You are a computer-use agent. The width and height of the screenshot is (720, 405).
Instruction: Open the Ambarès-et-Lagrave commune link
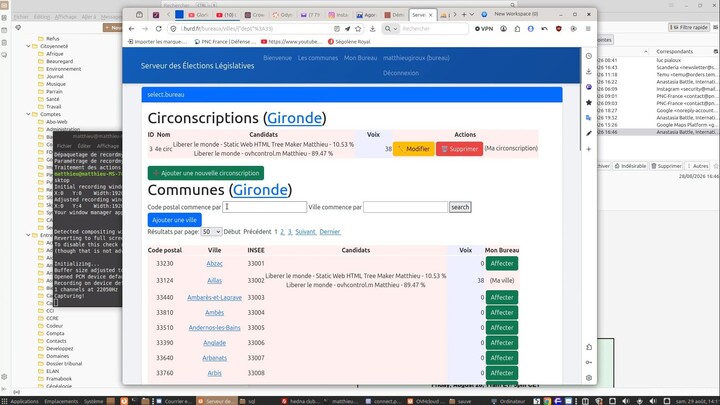pyautogui.click(x=214, y=298)
